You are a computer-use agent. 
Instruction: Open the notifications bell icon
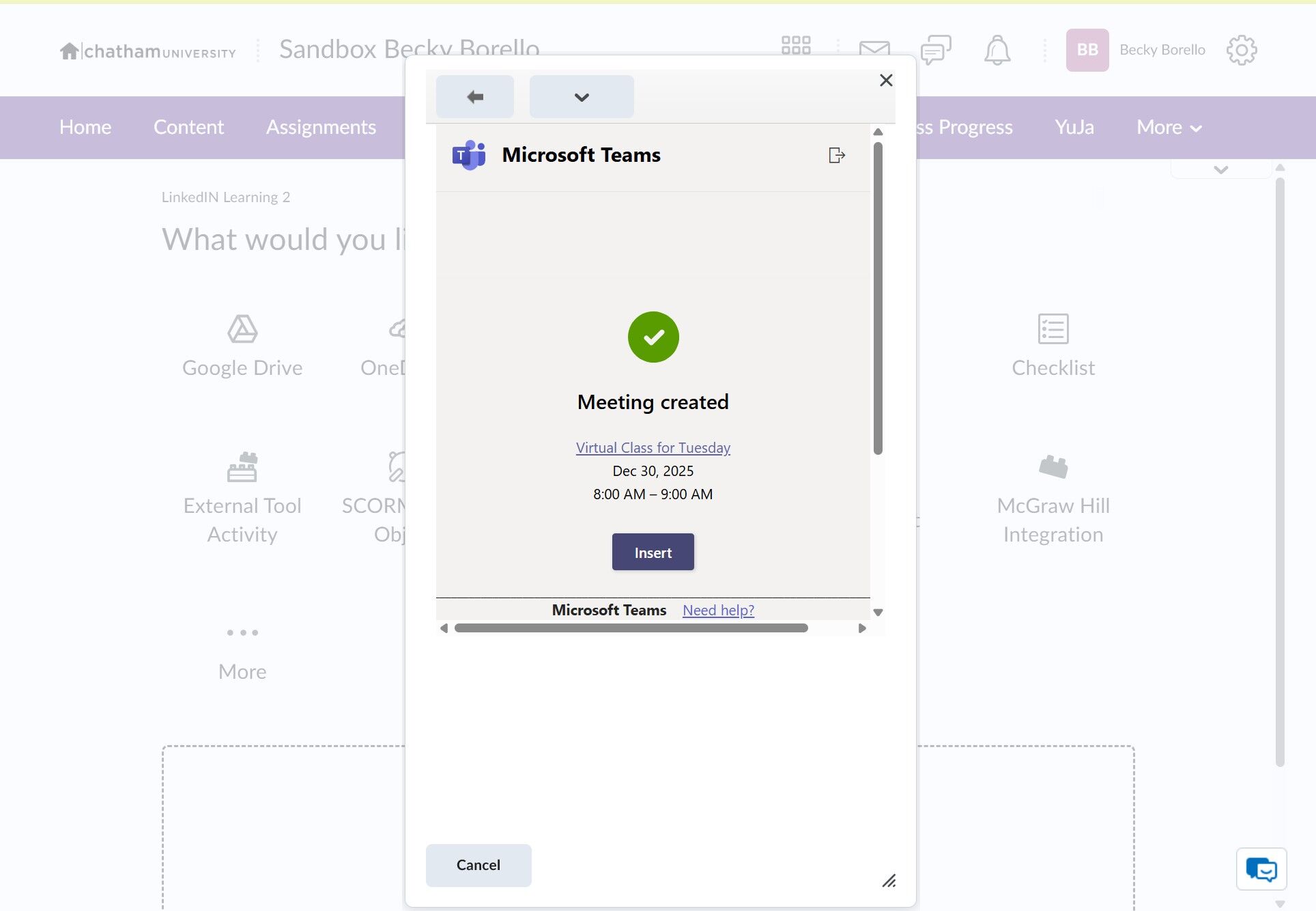pyautogui.click(x=997, y=50)
